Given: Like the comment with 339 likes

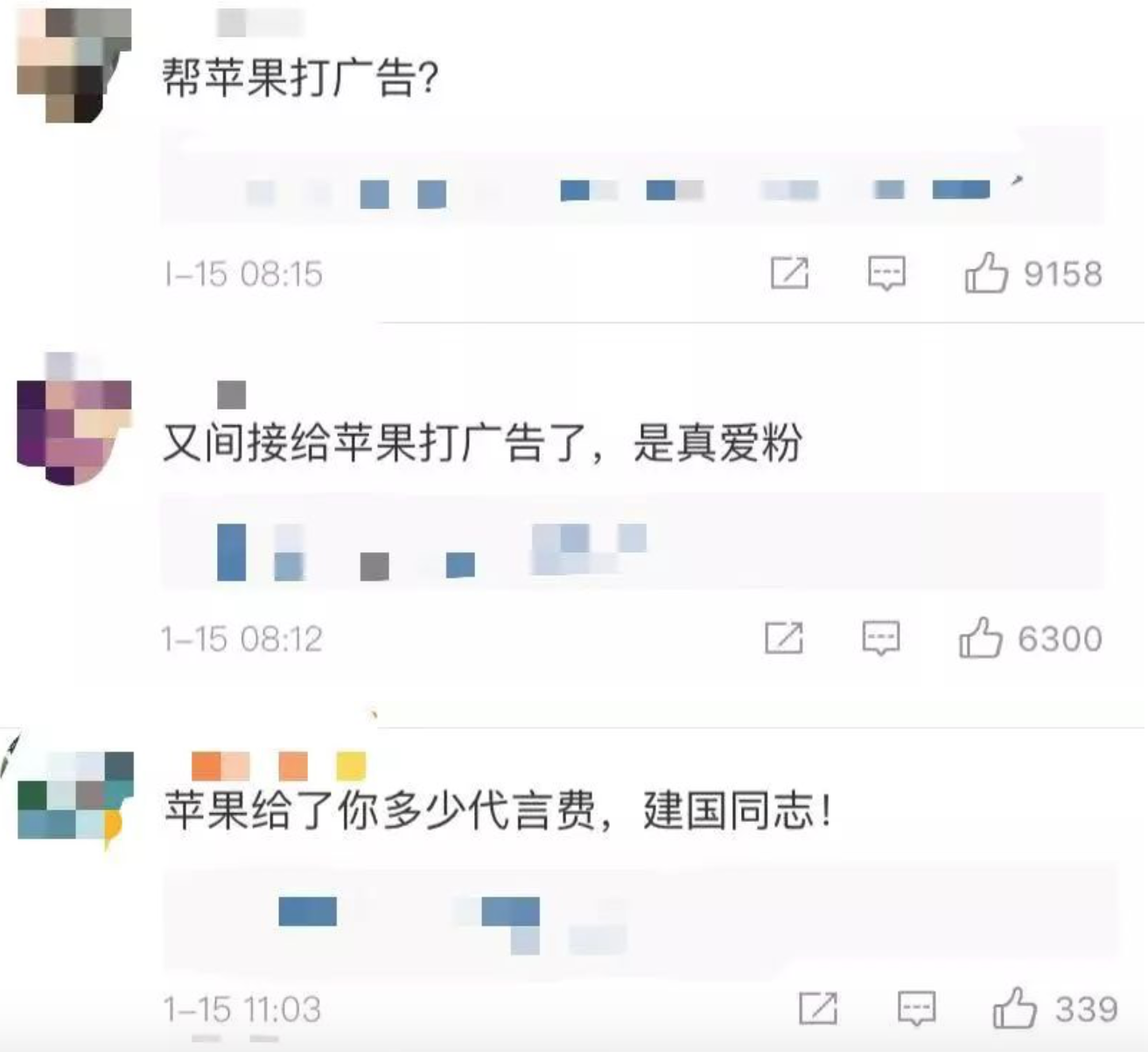Looking at the screenshot, I should point(1015,1007).
